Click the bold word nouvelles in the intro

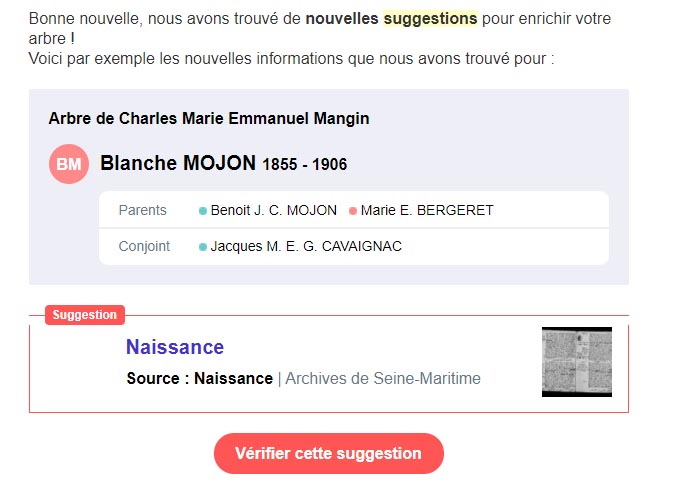click(x=342, y=18)
